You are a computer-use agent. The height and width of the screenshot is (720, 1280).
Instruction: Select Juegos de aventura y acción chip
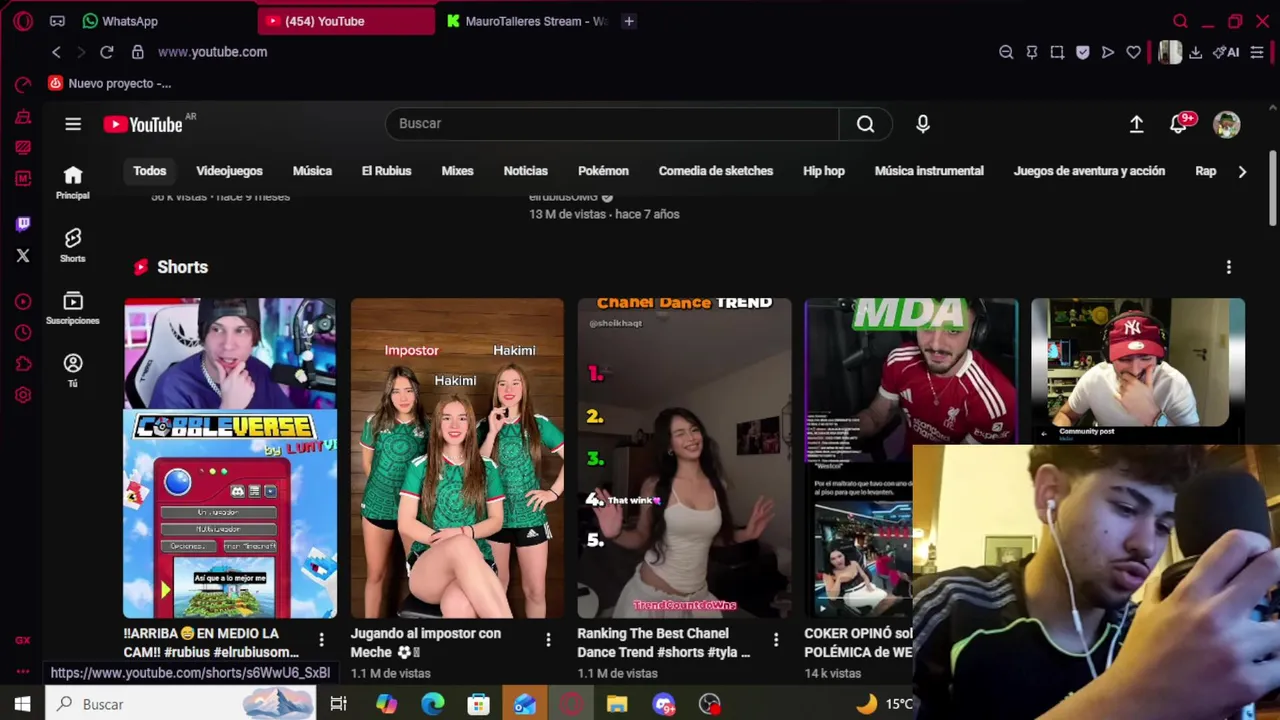point(1089,171)
